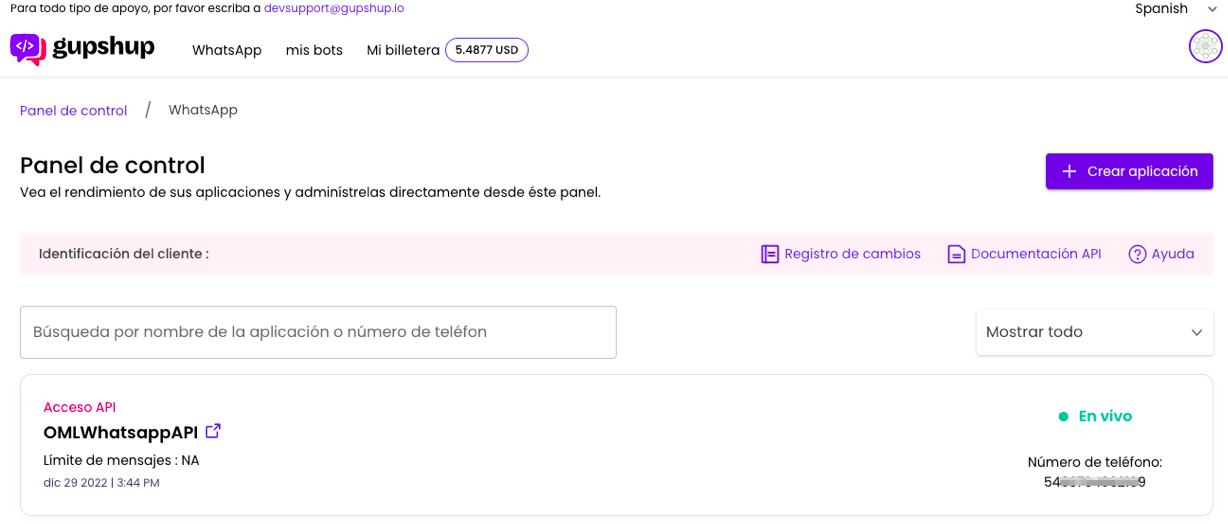Image resolution: width=1228 pixels, height=524 pixels.
Task: Click the Registro de cambios icon
Action: pos(769,254)
